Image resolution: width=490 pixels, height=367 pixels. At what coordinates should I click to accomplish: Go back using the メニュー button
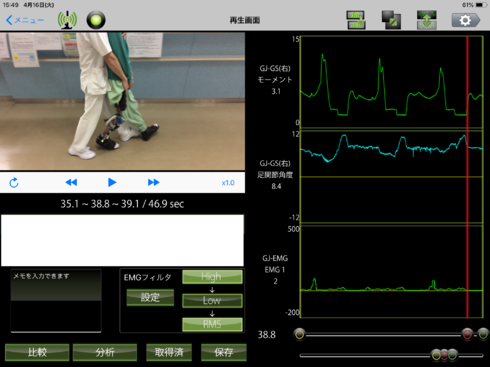25,20
